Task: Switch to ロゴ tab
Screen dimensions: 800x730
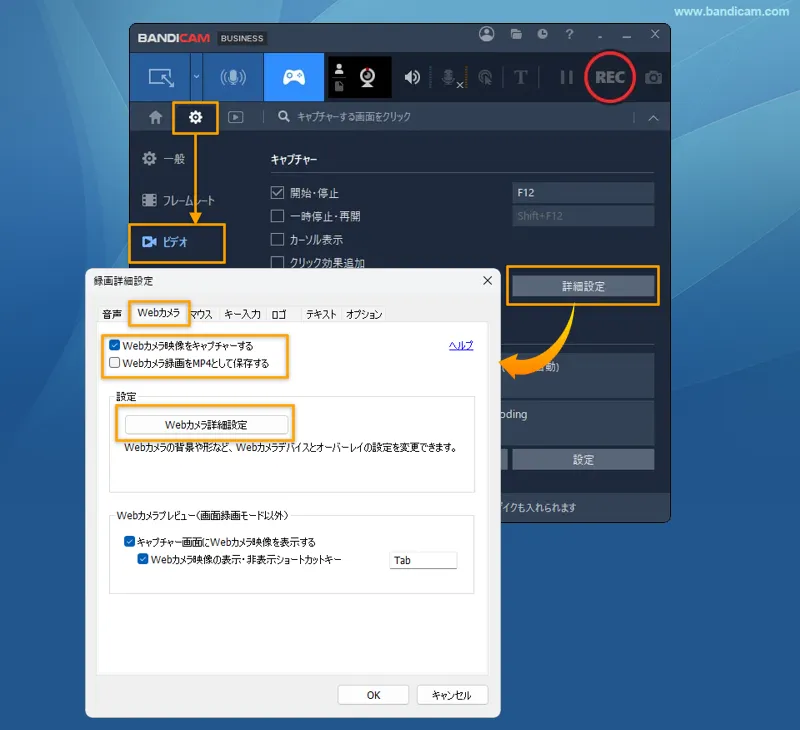Action: pos(279,314)
